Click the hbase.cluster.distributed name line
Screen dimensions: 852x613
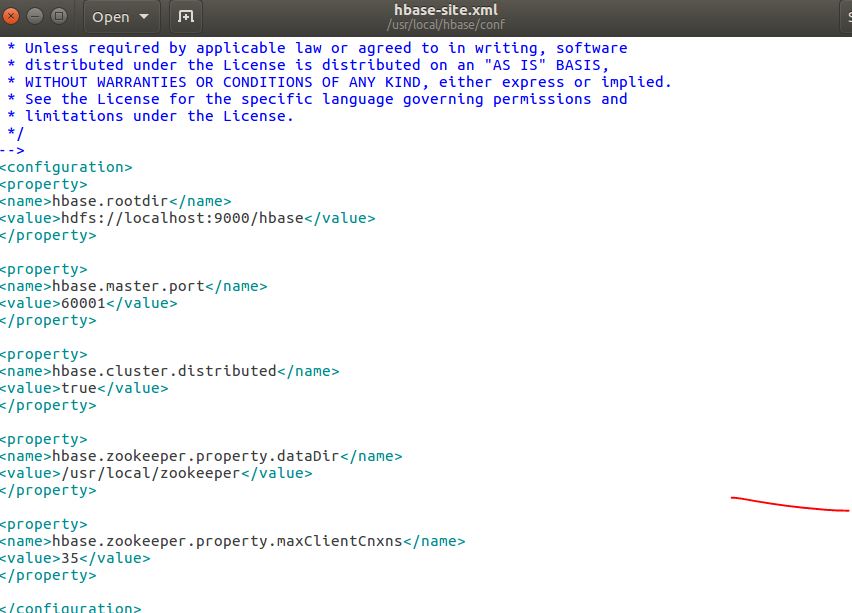170,371
